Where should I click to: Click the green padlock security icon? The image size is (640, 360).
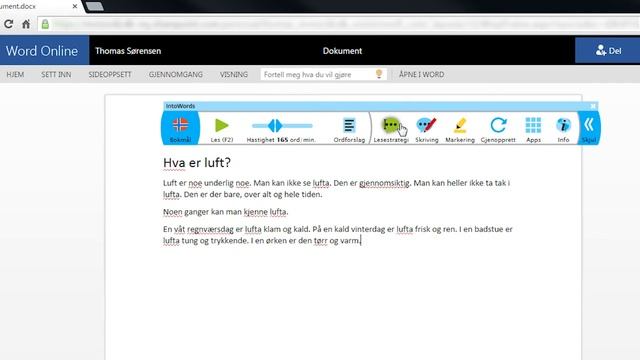point(45,24)
